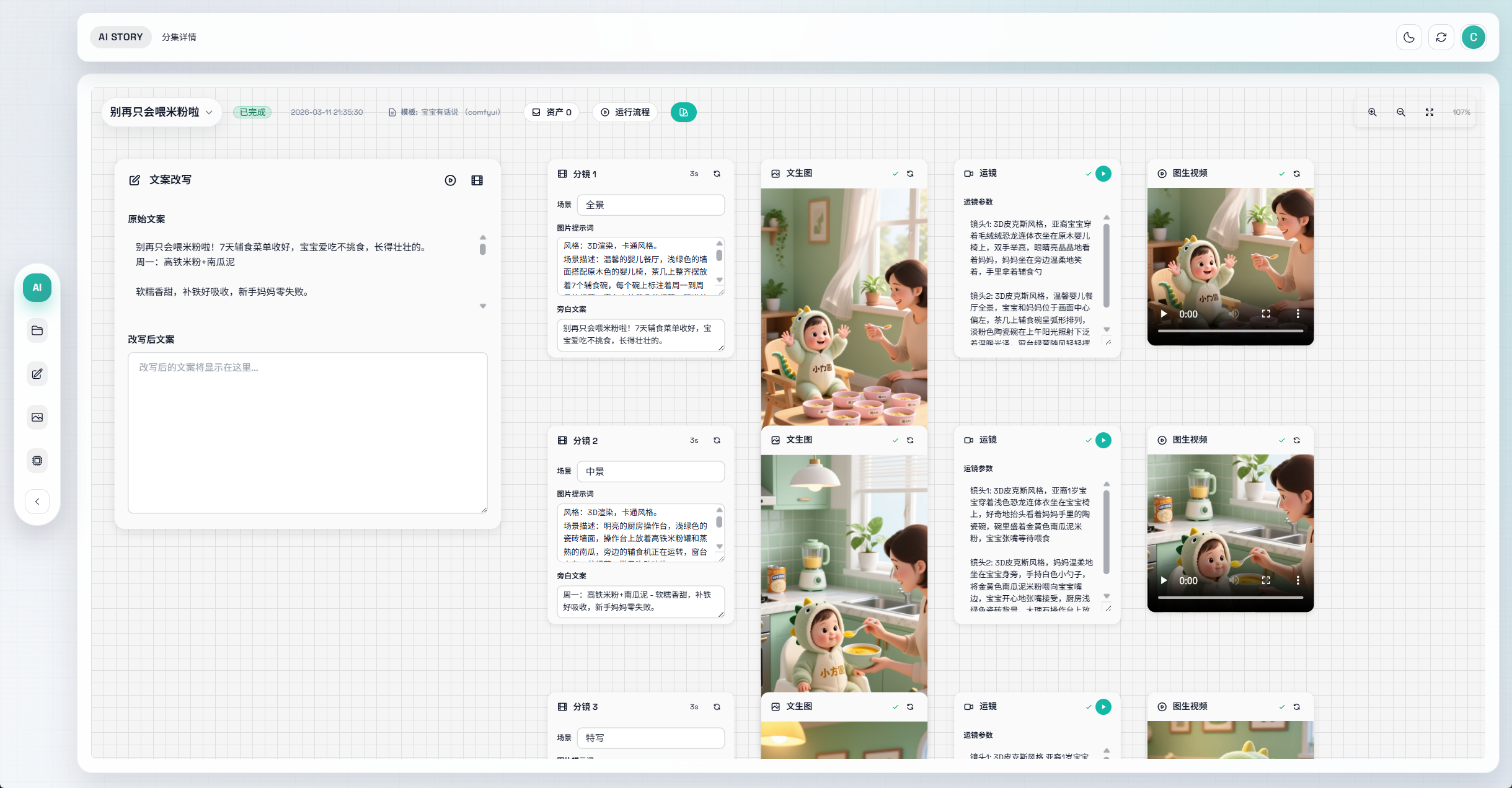Regenerate the first 图生视频 video
The height and width of the screenshot is (788, 1512).
pyautogui.click(x=1297, y=174)
